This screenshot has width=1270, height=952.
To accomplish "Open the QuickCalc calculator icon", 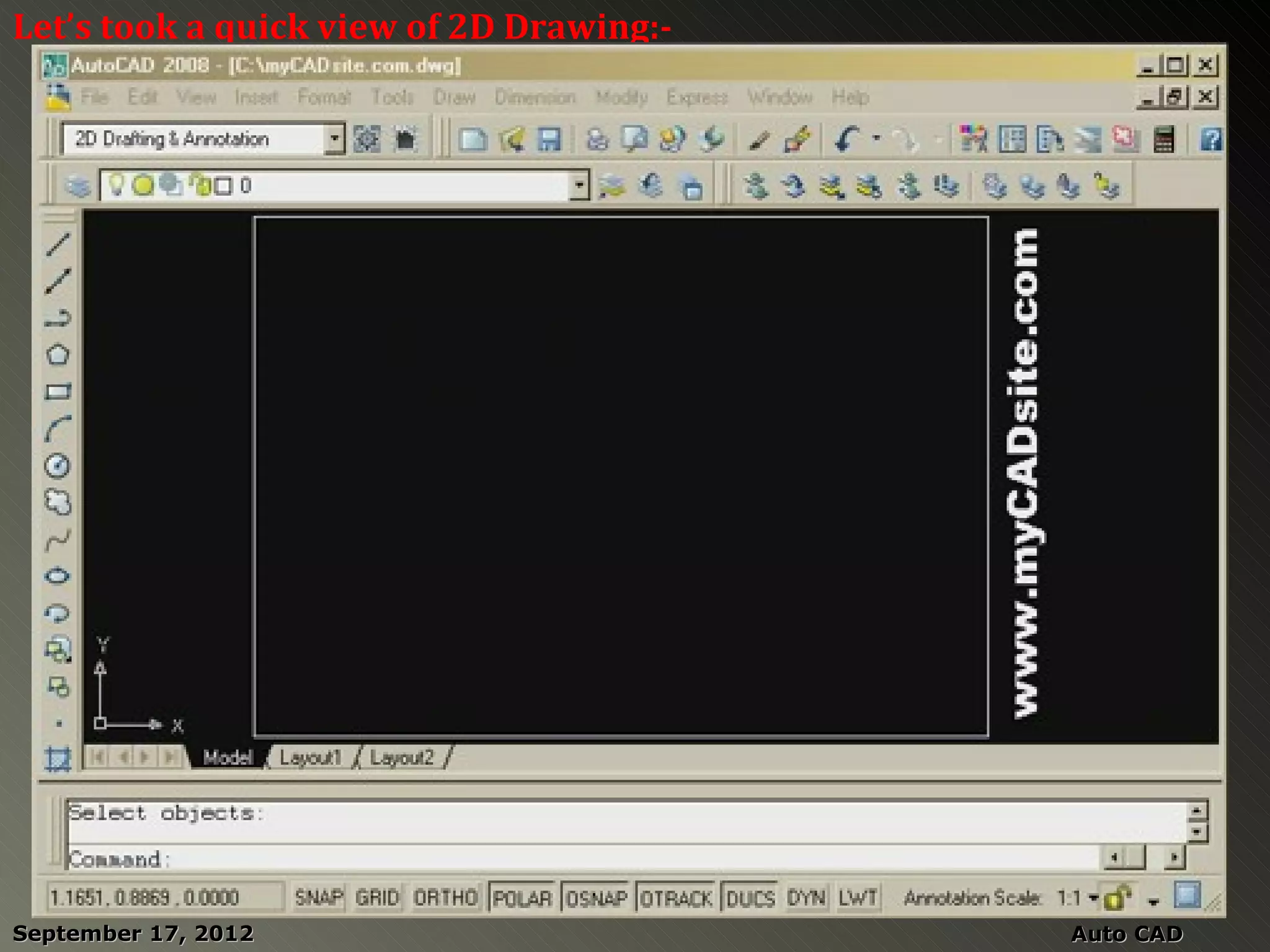I will click(1163, 139).
